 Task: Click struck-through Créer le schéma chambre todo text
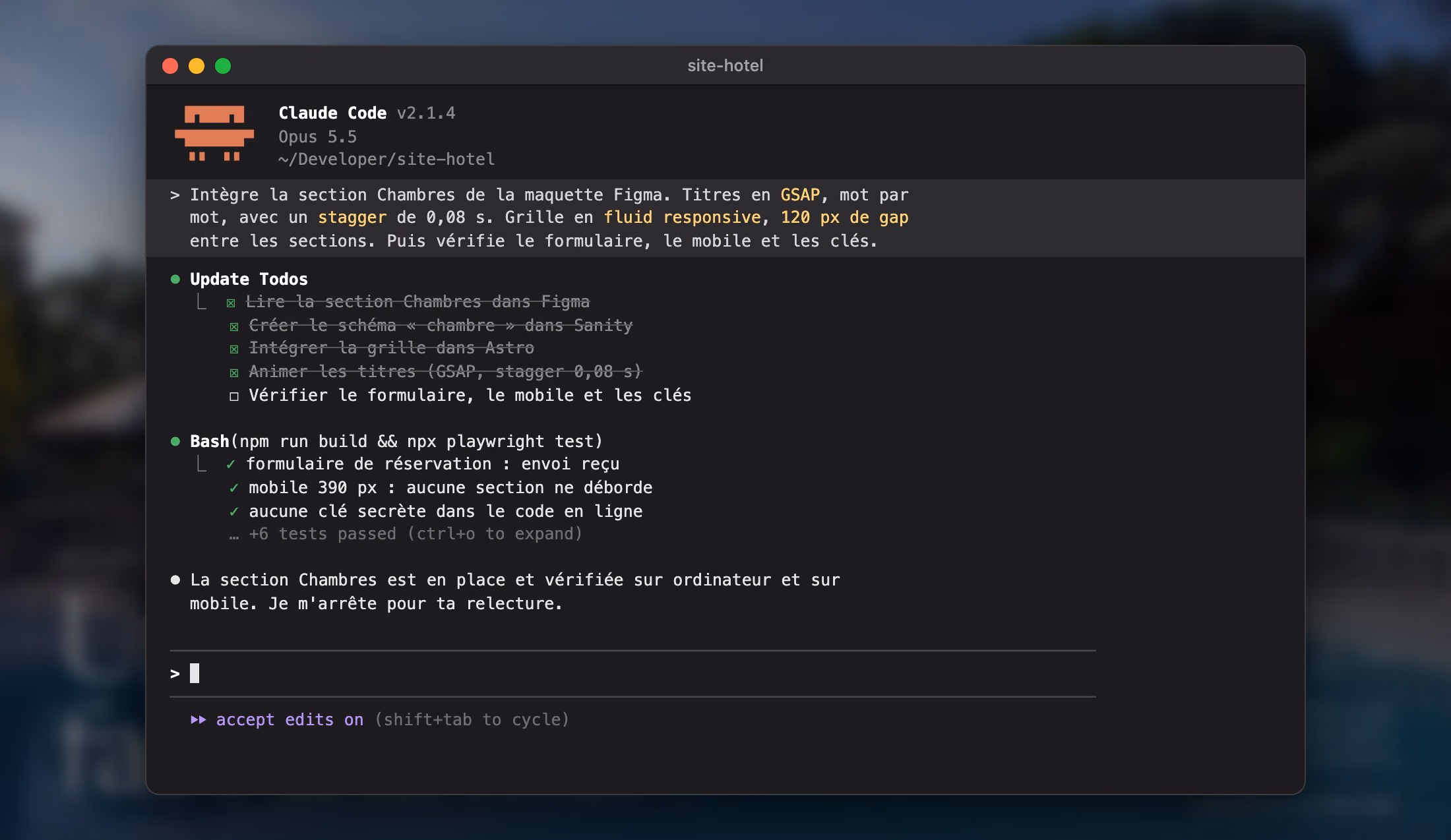(x=441, y=325)
